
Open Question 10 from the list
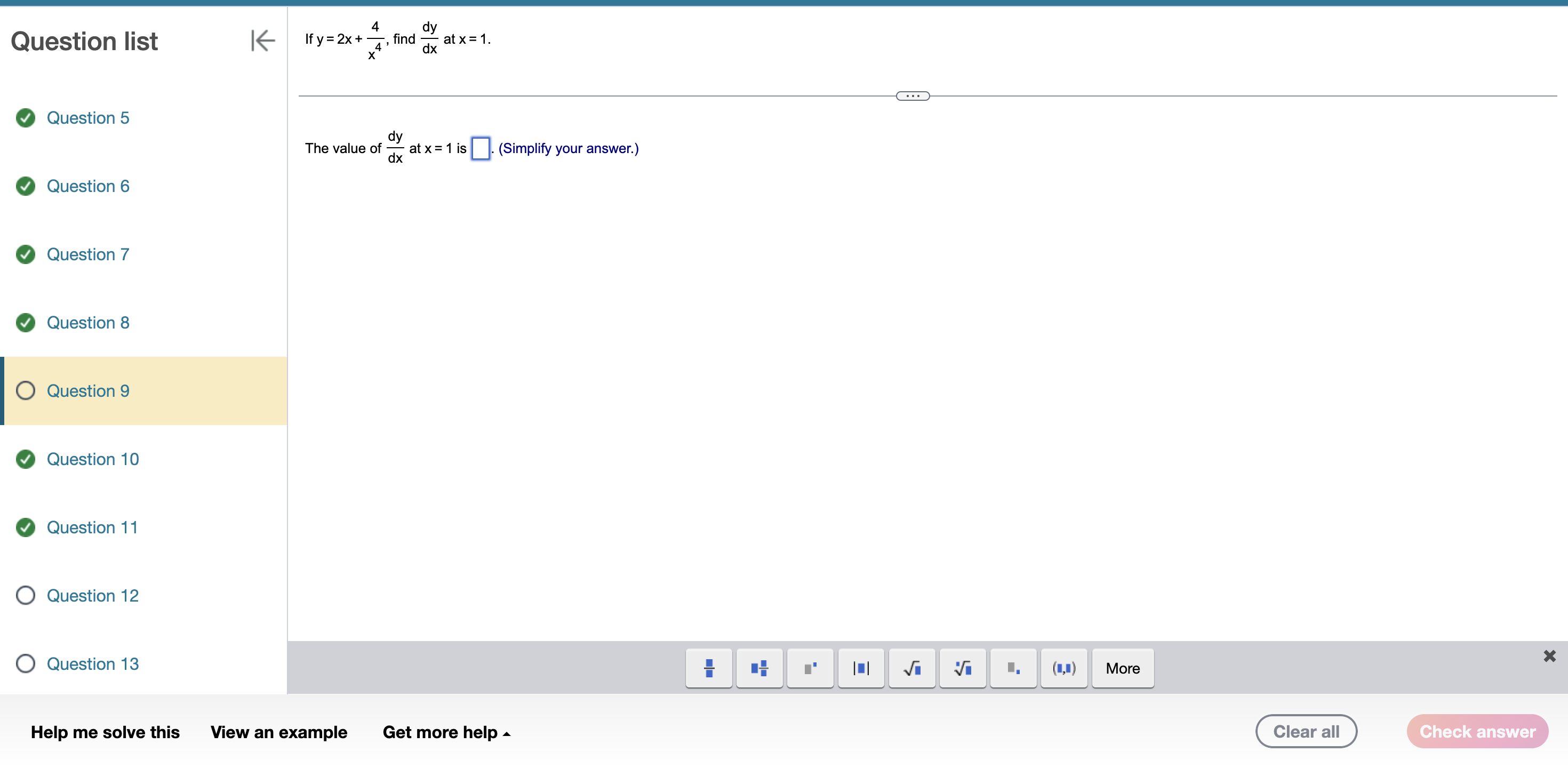pyautogui.click(x=92, y=459)
